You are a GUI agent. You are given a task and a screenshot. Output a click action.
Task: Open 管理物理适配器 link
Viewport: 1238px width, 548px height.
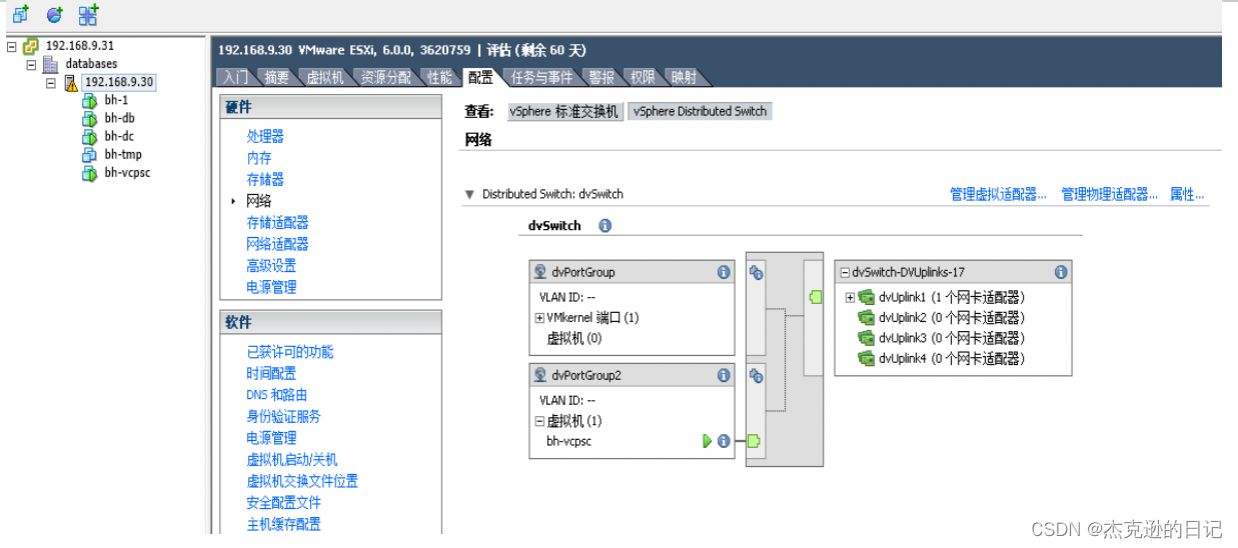point(1109,195)
